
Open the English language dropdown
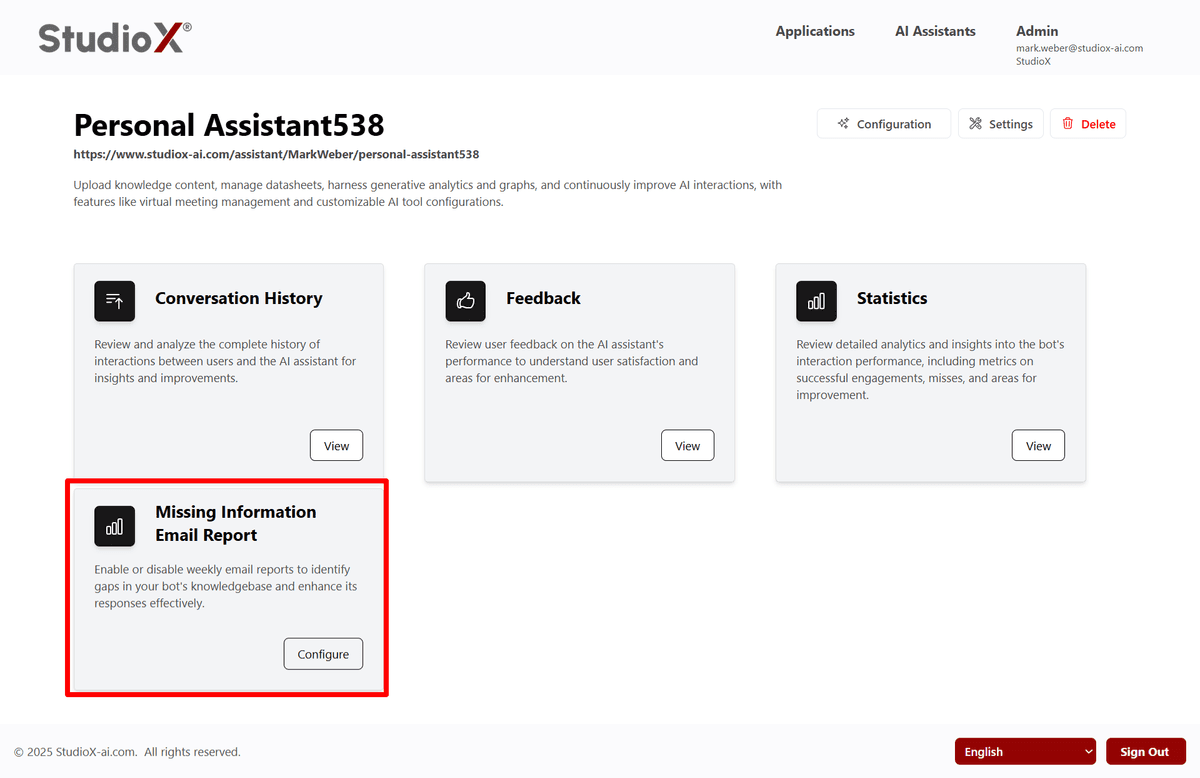[x=1025, y=752]
